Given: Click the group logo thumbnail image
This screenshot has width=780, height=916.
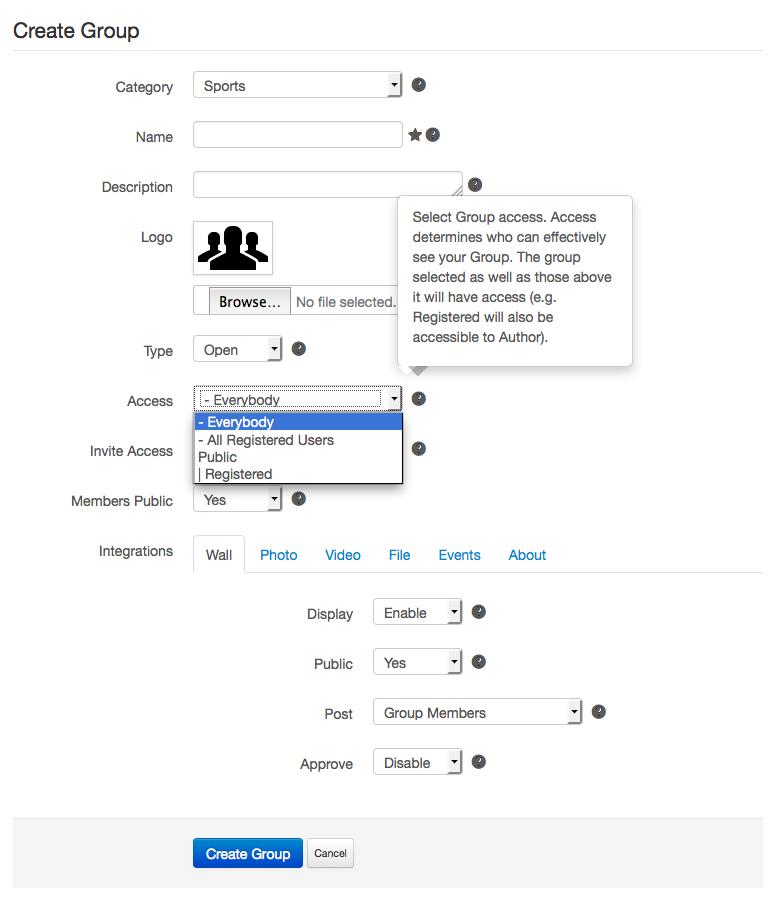Looking at the screenshot, I should pyautogui.click(x=233, y=248).
